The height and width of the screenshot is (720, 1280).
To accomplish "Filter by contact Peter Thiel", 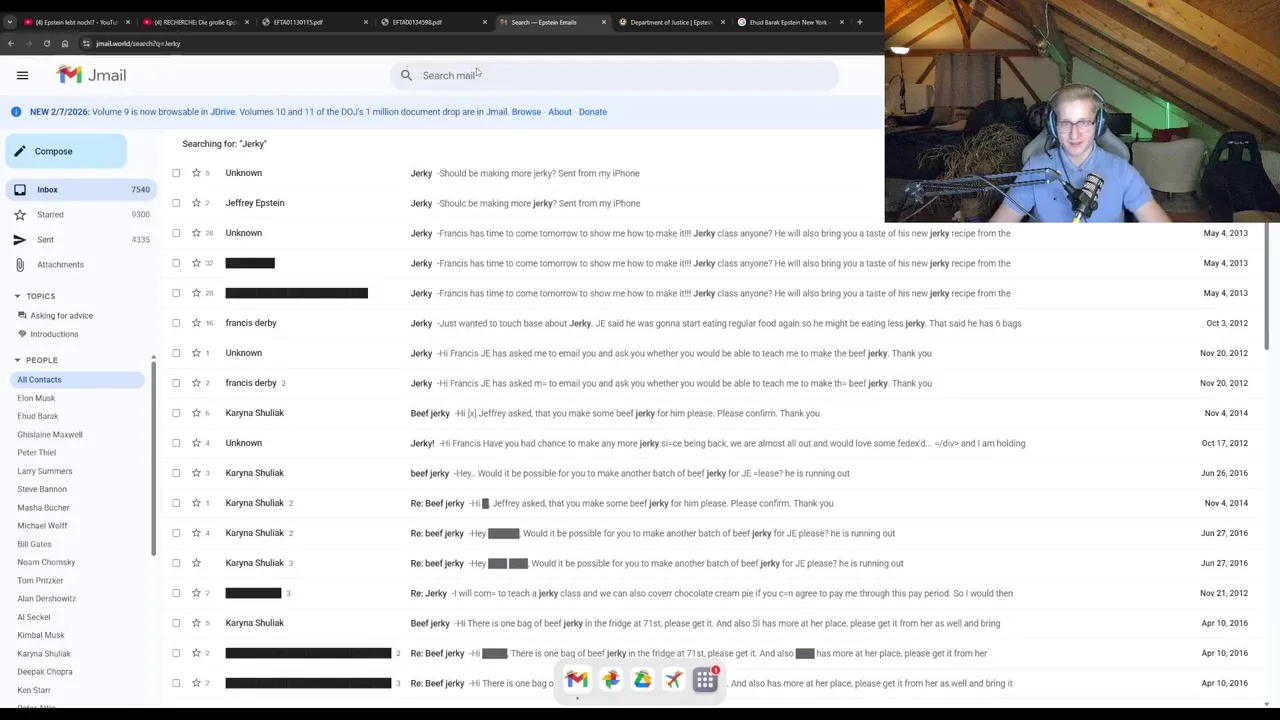I will [36, 452].
